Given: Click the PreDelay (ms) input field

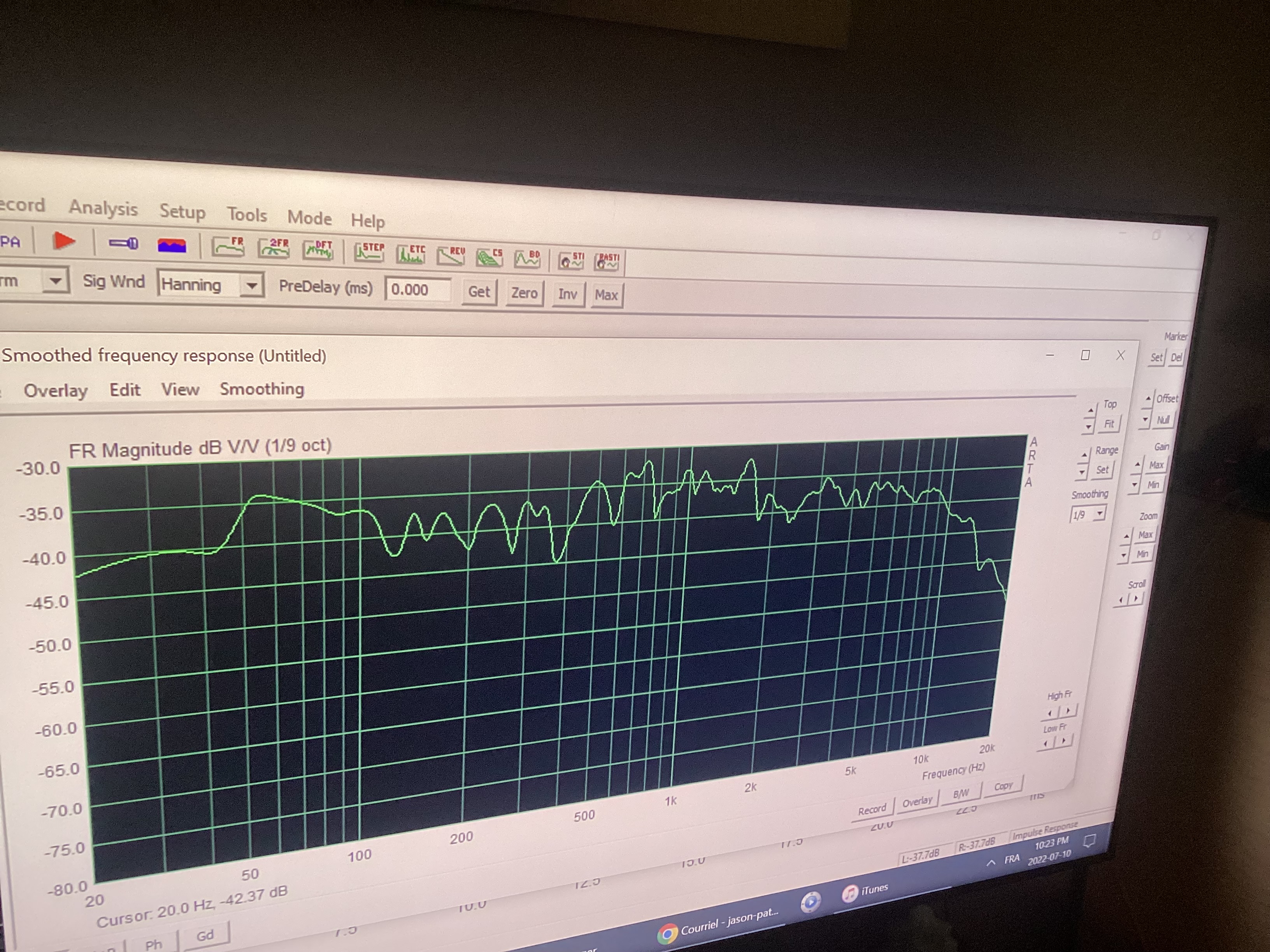Looking at the screenshot, I should 417,290.
